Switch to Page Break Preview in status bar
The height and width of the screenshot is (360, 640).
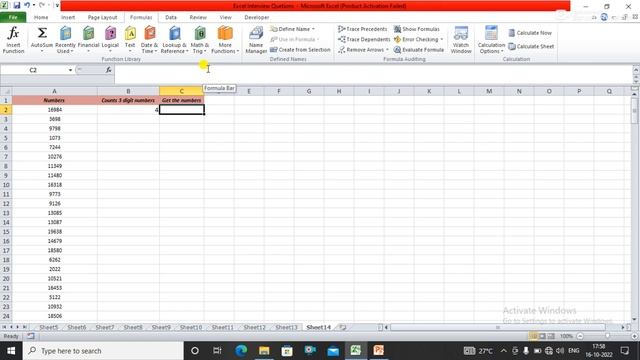[x=551, y=336]
